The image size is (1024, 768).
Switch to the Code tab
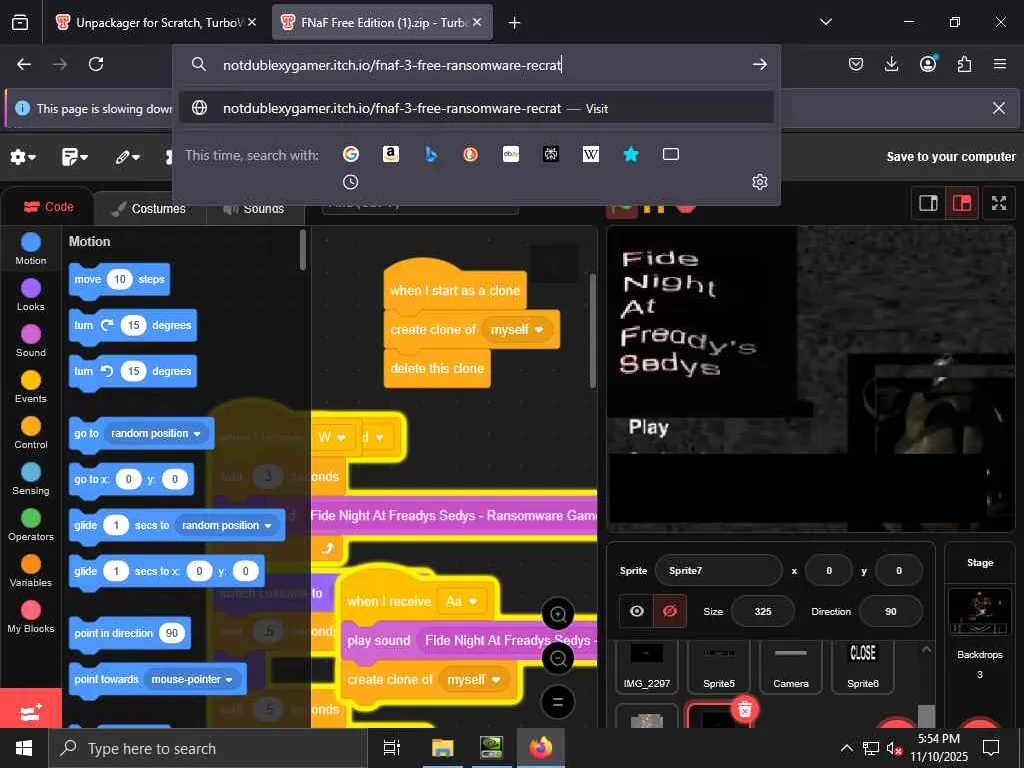[x=49, y=206]
